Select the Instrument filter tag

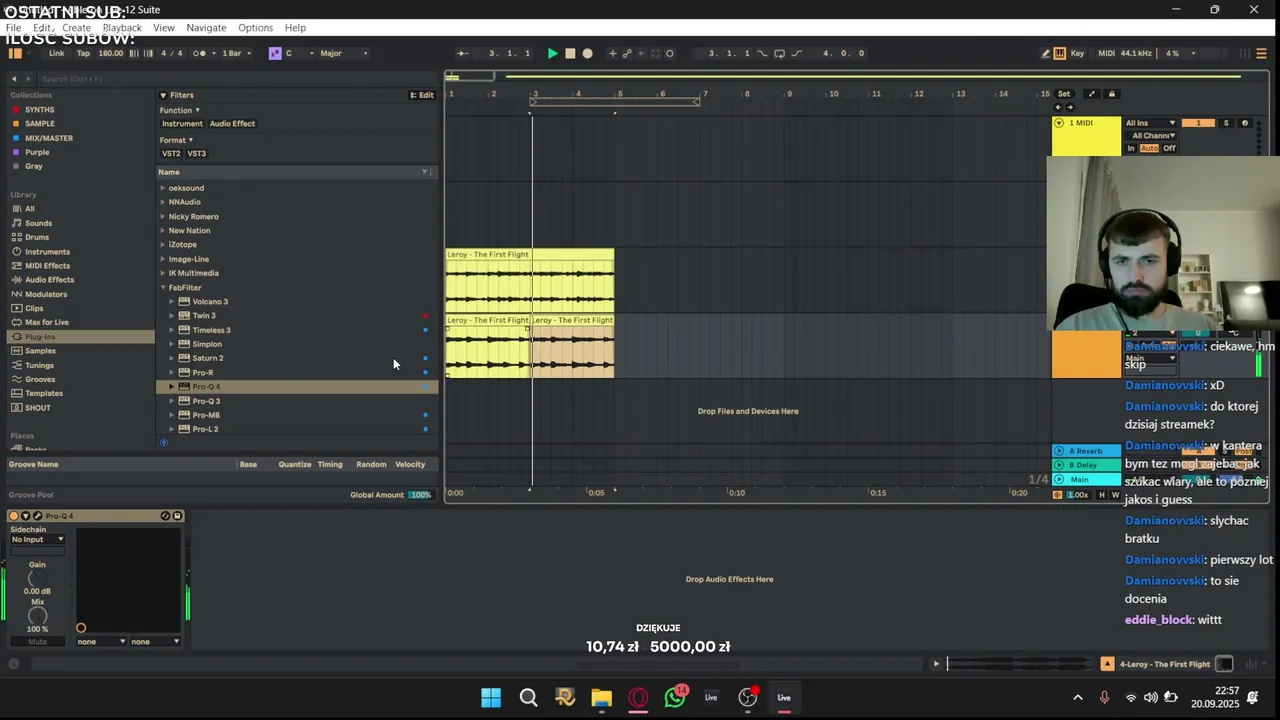182,123
